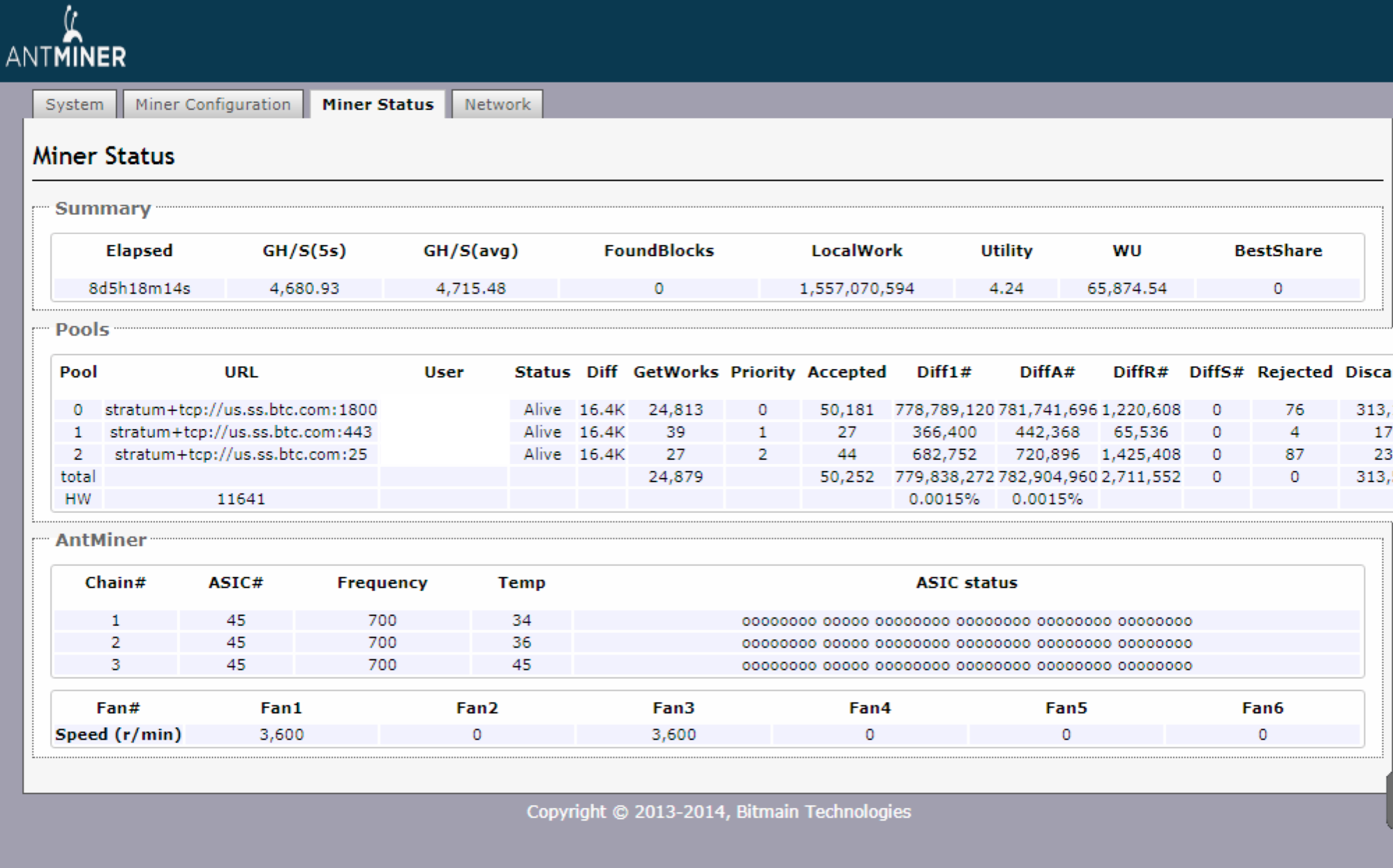Screen dimensions: 1393x868
Task: Click total Accepted value 50,252
Action: (x=847, y=477)
